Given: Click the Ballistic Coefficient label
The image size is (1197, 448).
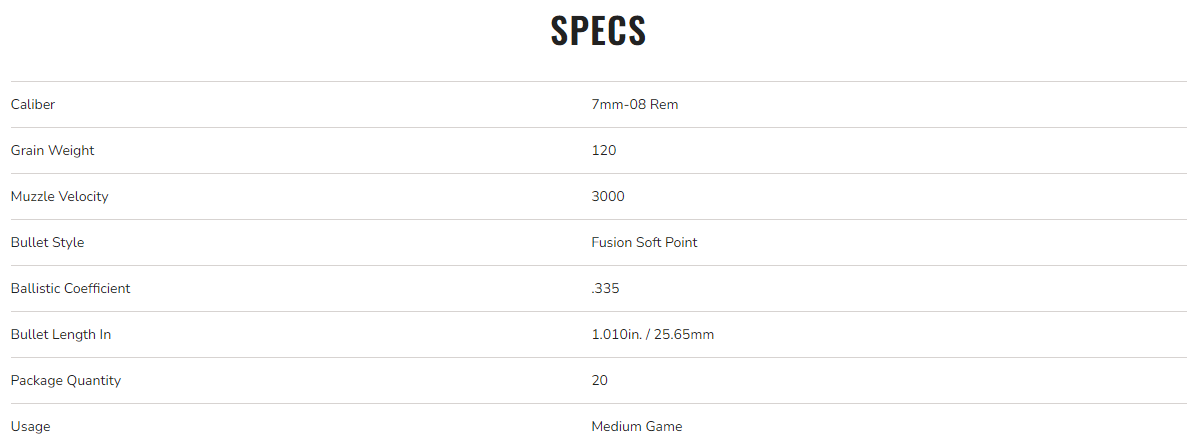Looking at the screenshot, I should [70, 288].
